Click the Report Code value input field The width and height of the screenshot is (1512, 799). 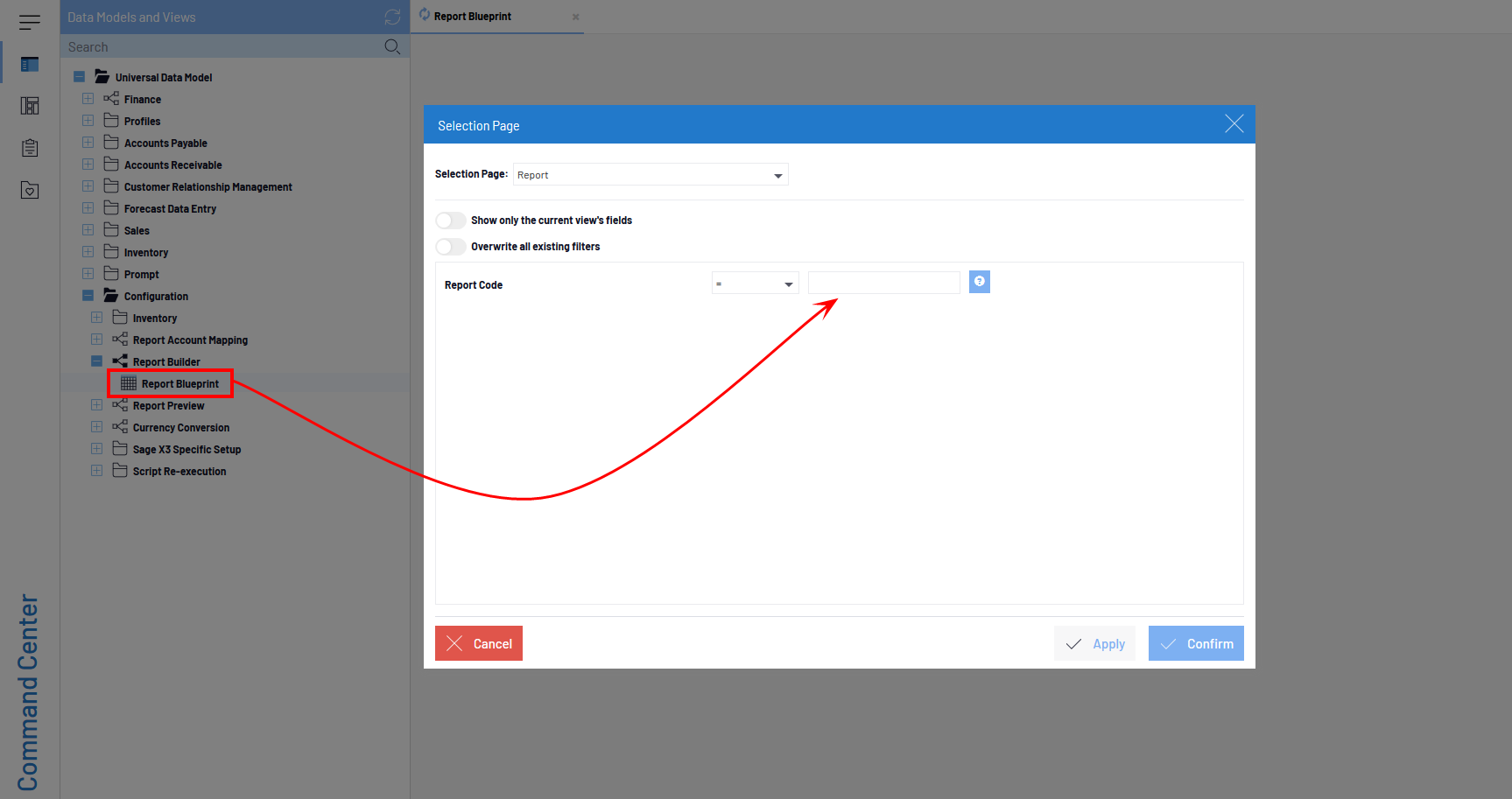[883, 283]
